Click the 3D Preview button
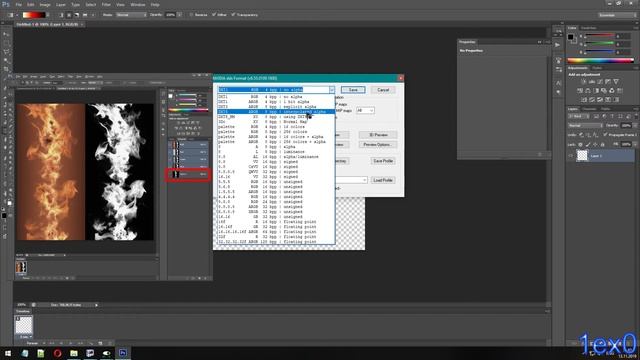 click(378, 135)
